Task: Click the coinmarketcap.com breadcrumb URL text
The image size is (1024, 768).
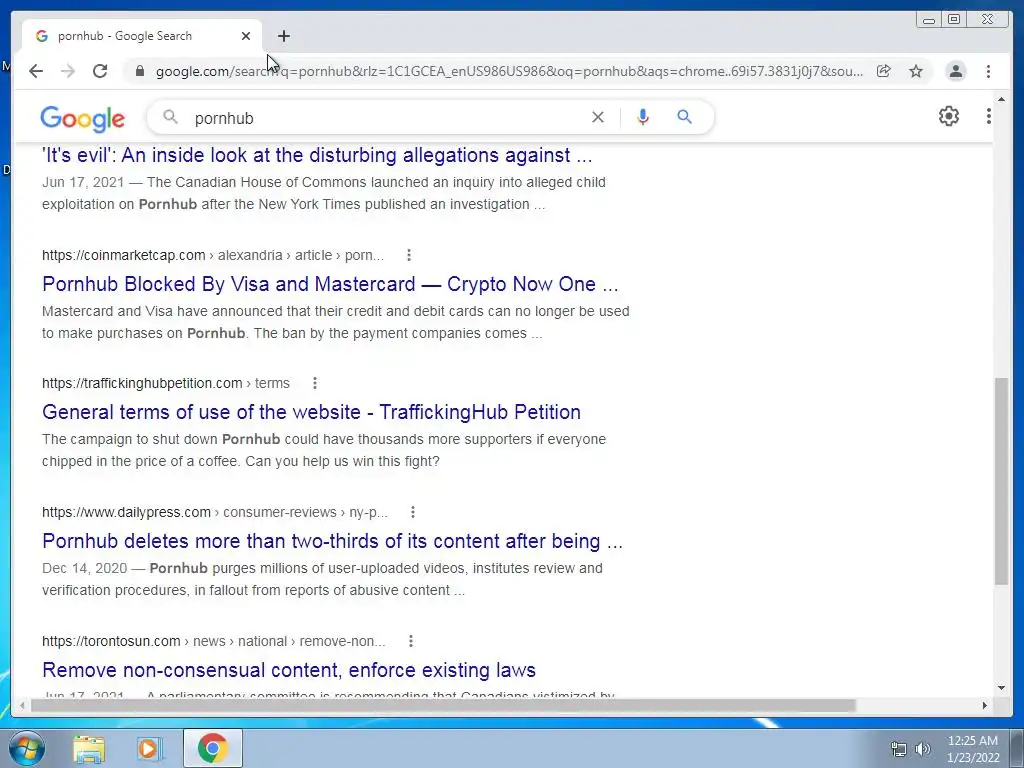Action: pos(213,255)
